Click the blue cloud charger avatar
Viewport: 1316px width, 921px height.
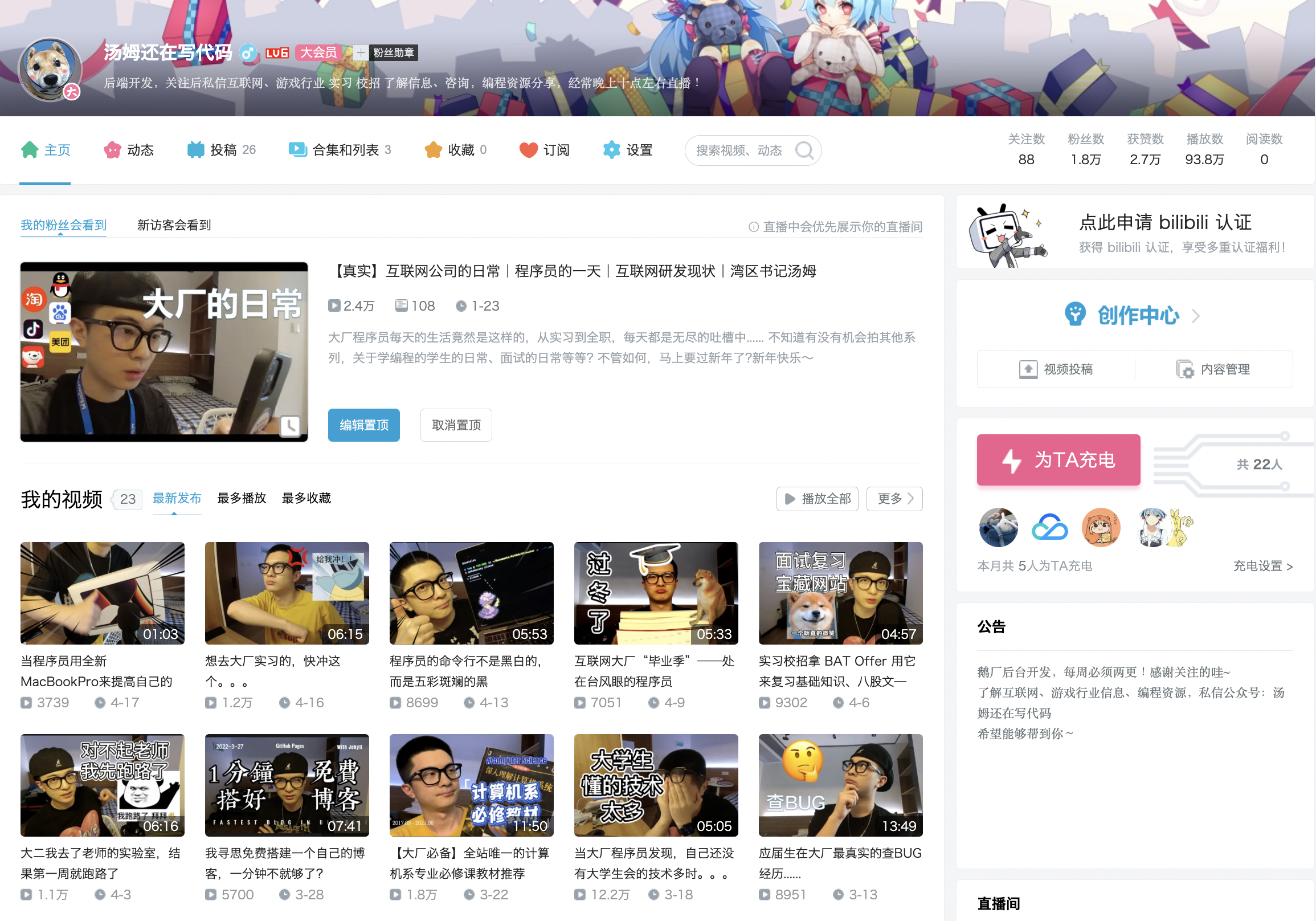tap(1049, 527)
